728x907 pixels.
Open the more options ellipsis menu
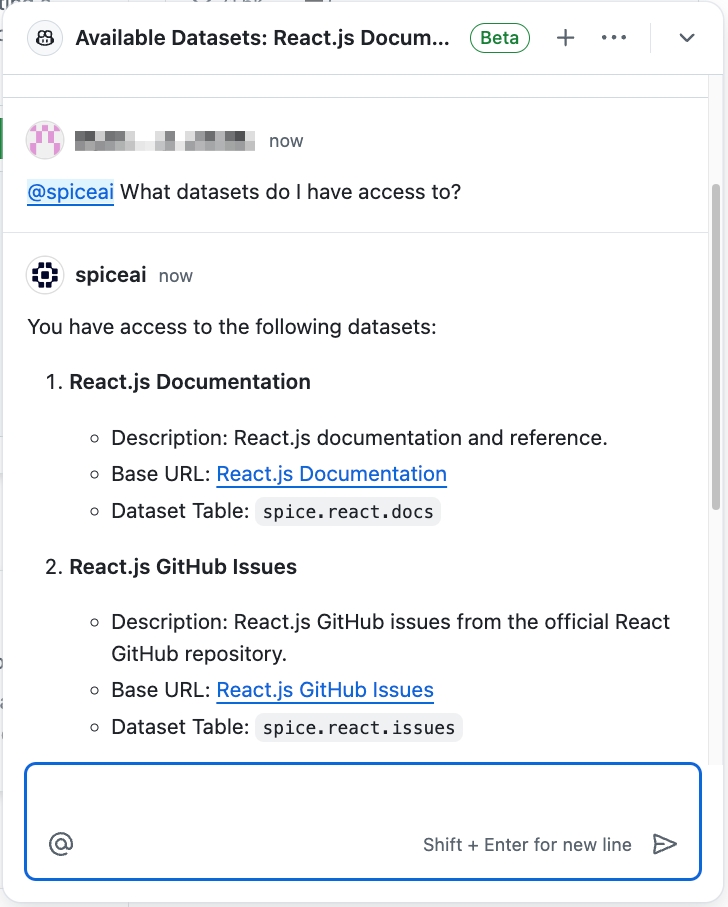tap(613, 38)
